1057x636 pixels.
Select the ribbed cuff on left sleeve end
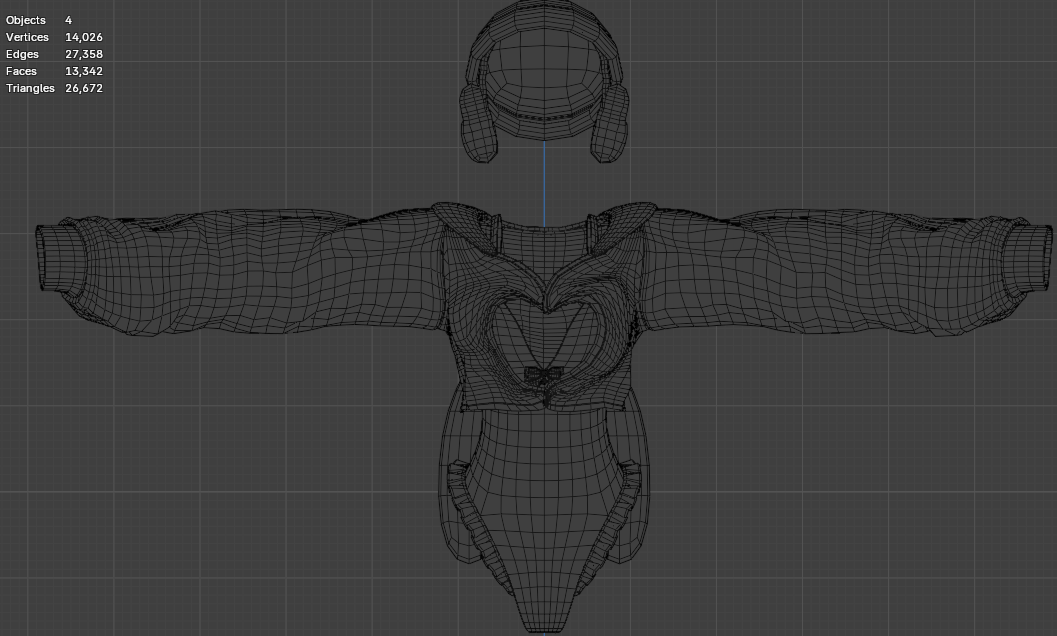(x=58, y=257)
